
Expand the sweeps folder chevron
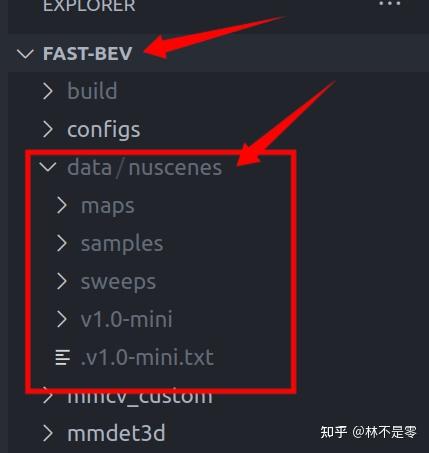click(62, 282)
